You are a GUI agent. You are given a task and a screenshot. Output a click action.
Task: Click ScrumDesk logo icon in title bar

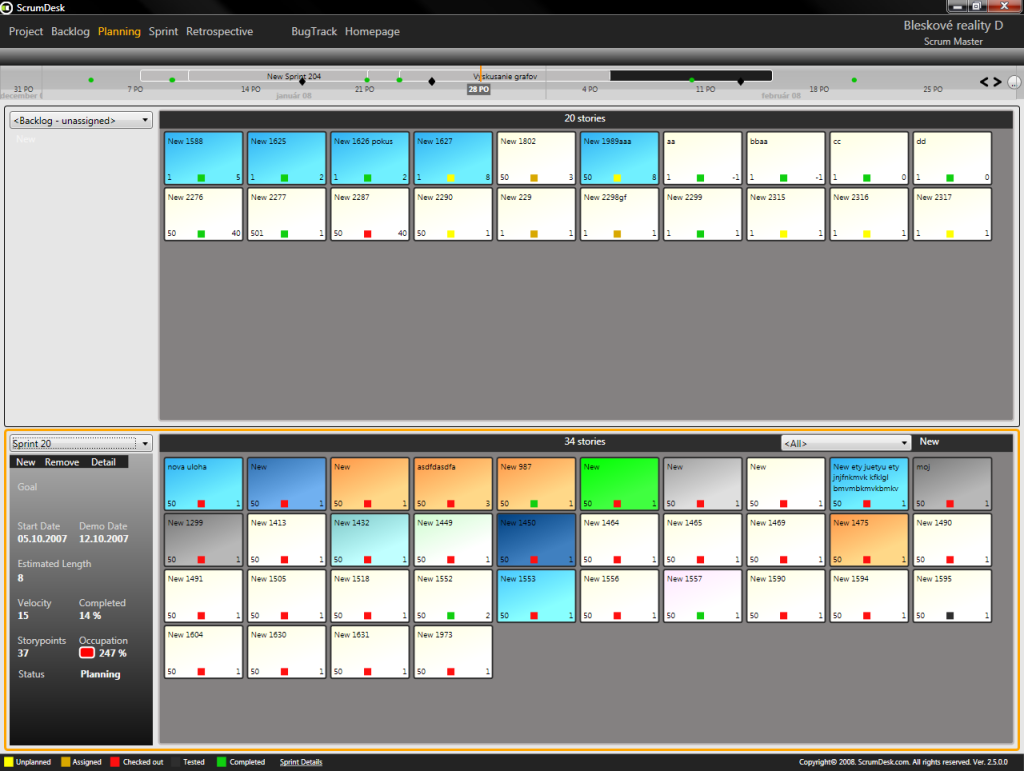(7, 7)
